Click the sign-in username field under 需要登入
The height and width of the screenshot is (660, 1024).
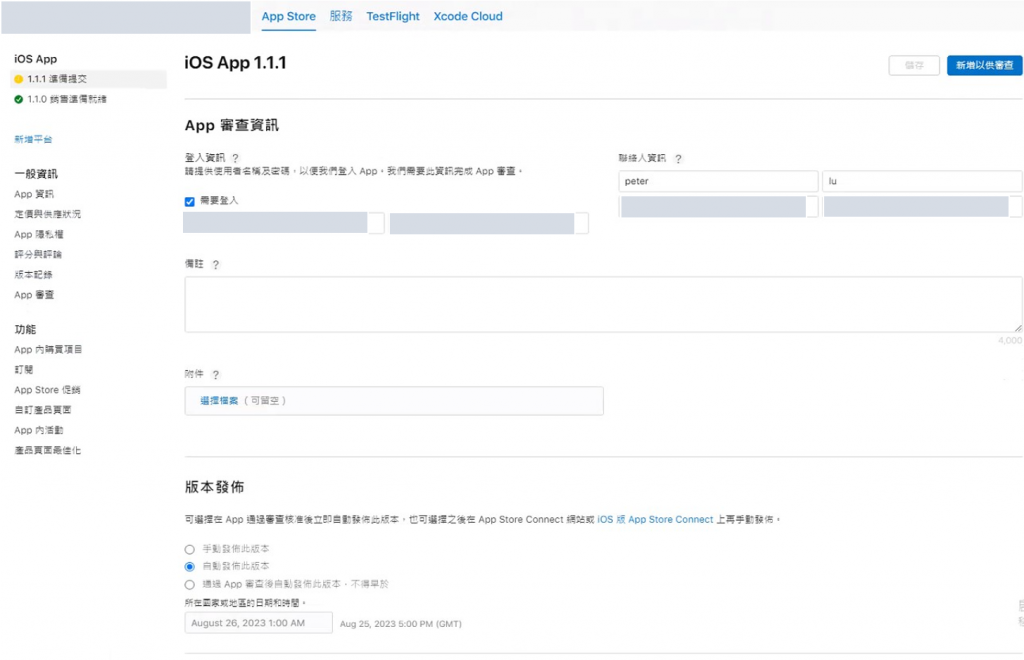283,223
